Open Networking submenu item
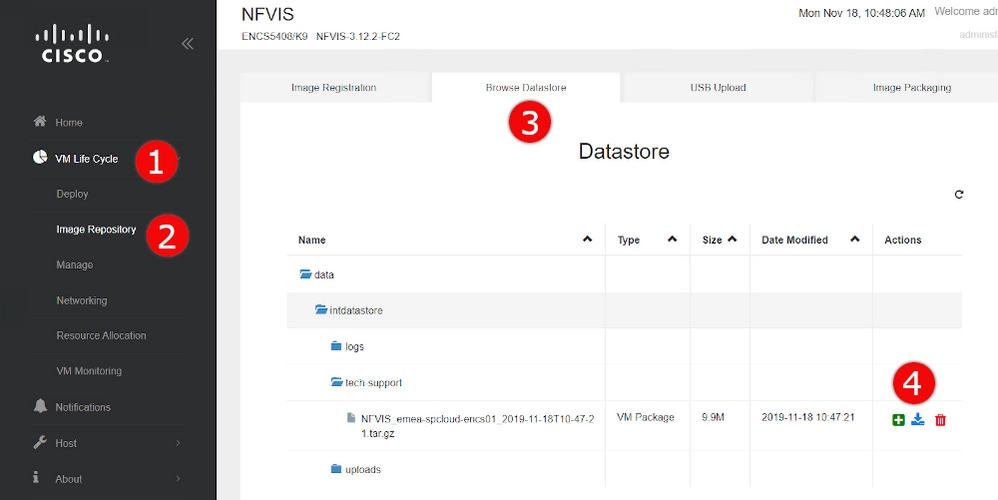This screenshot has height=500, width=998. tap(81, 300)
